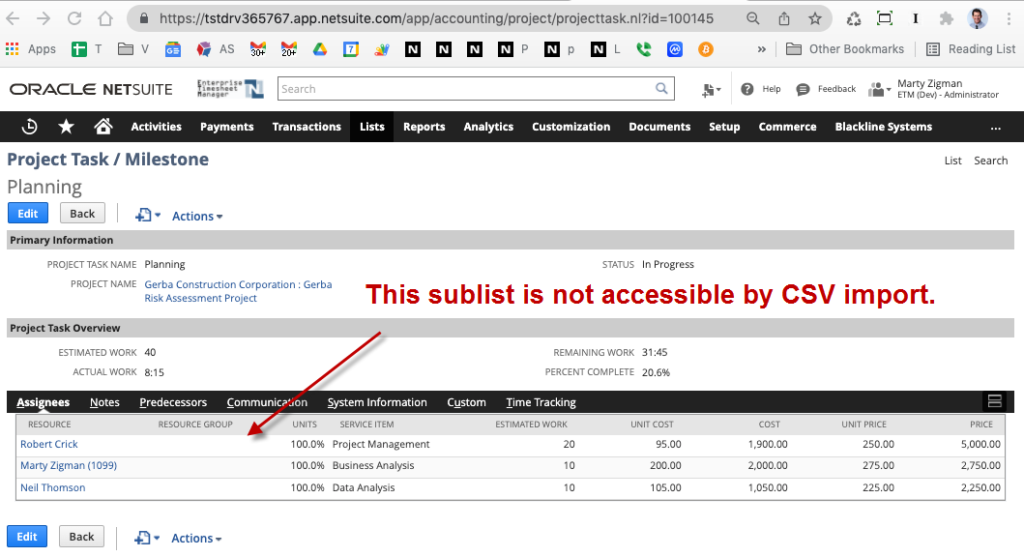Open the Bitcoin orange bookmark icon
This screenshot has height=557, width=1024.
point(705,49)
